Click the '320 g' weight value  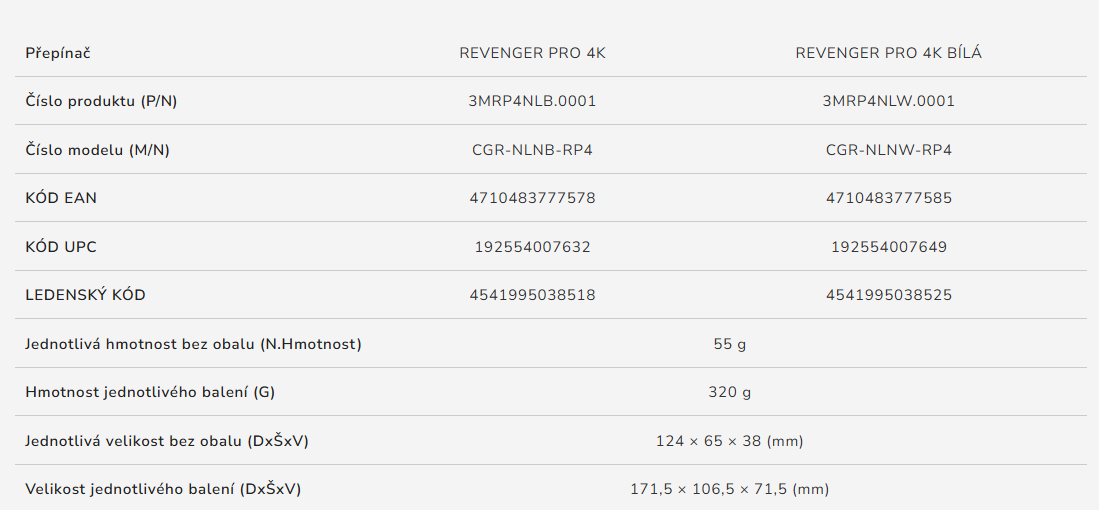(x=730, y=392)
